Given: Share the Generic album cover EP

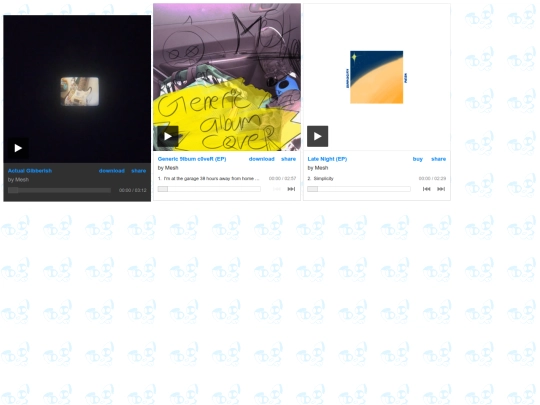Looking at the screenshot, I should coord(289,159).
